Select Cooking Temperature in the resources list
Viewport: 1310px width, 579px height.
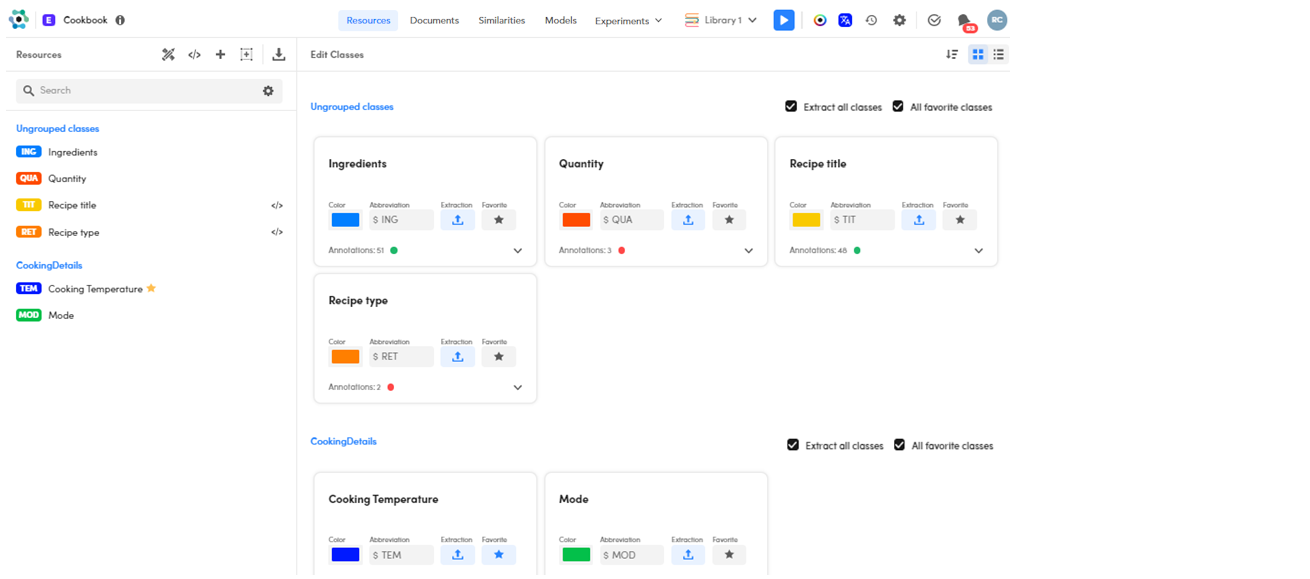[95, 289]
